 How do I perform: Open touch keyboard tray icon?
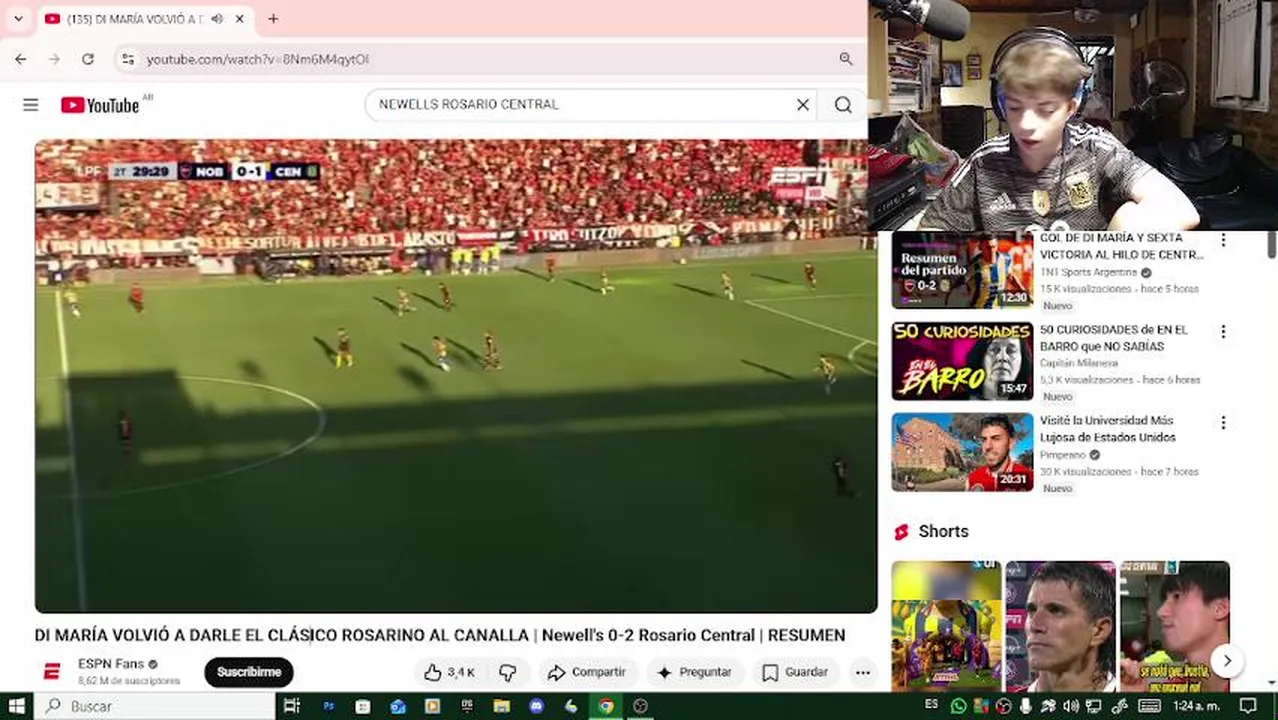[x=1149, y=706]
